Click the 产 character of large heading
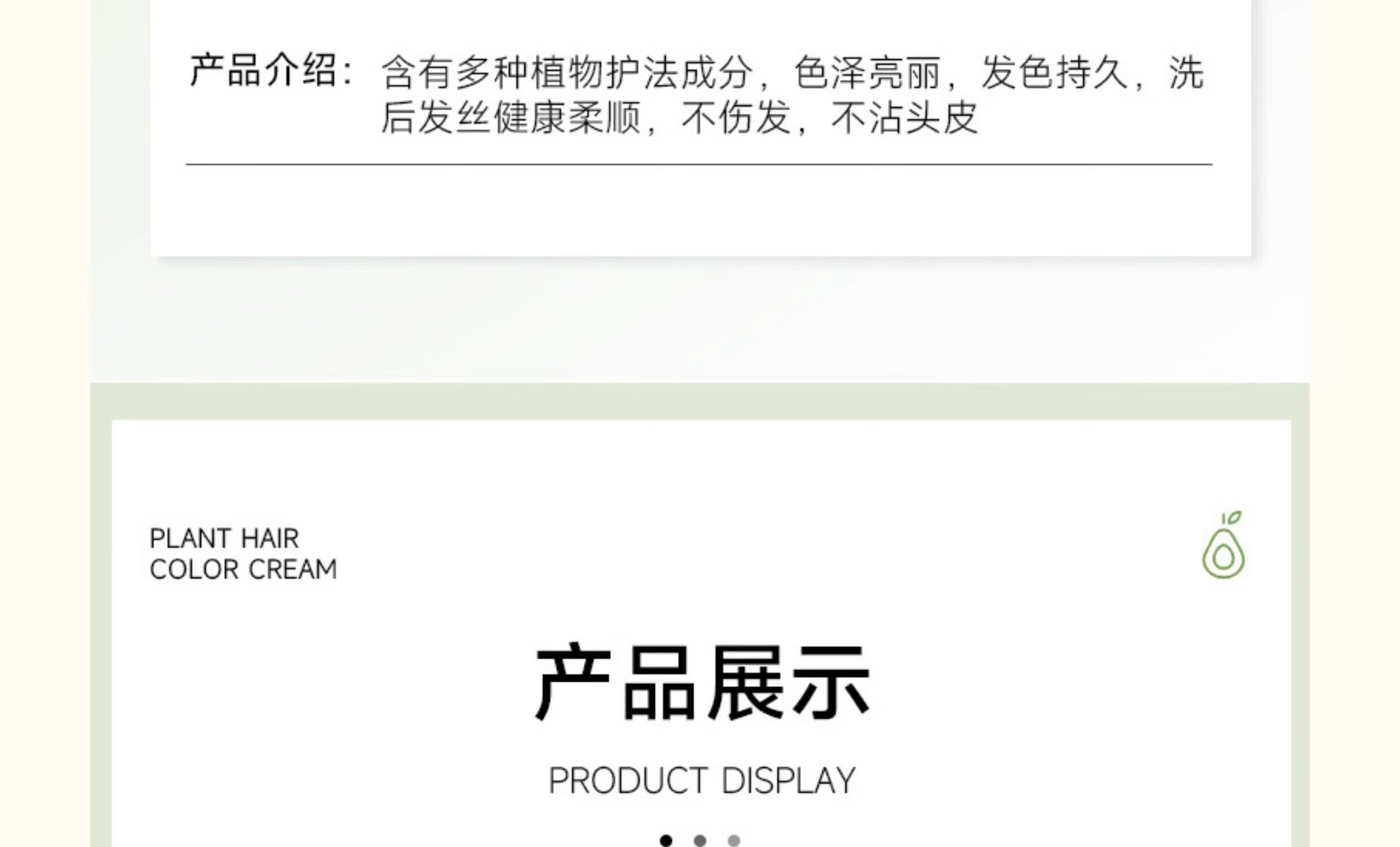 point(574,682)
